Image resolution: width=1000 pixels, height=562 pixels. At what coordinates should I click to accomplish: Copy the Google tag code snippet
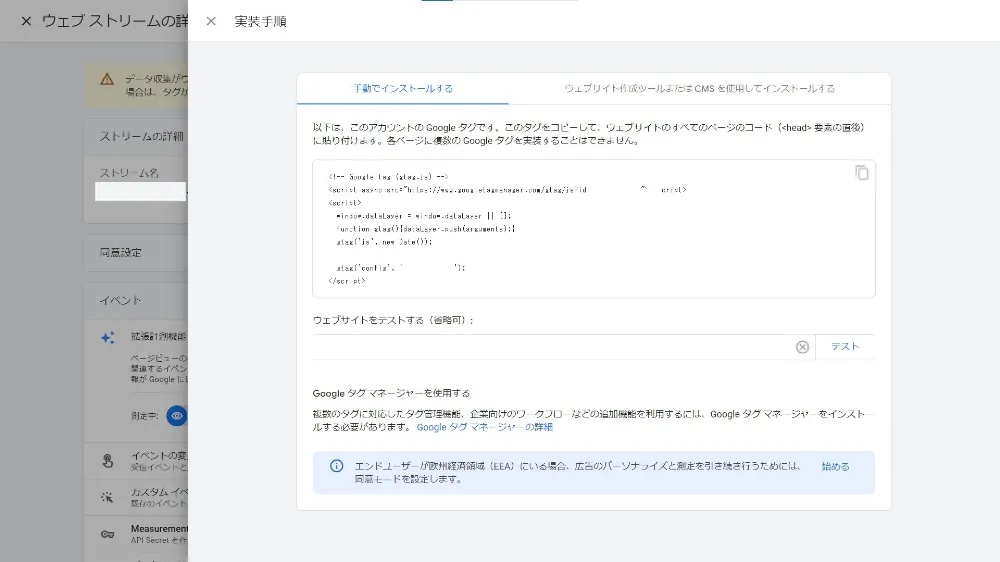862,173
